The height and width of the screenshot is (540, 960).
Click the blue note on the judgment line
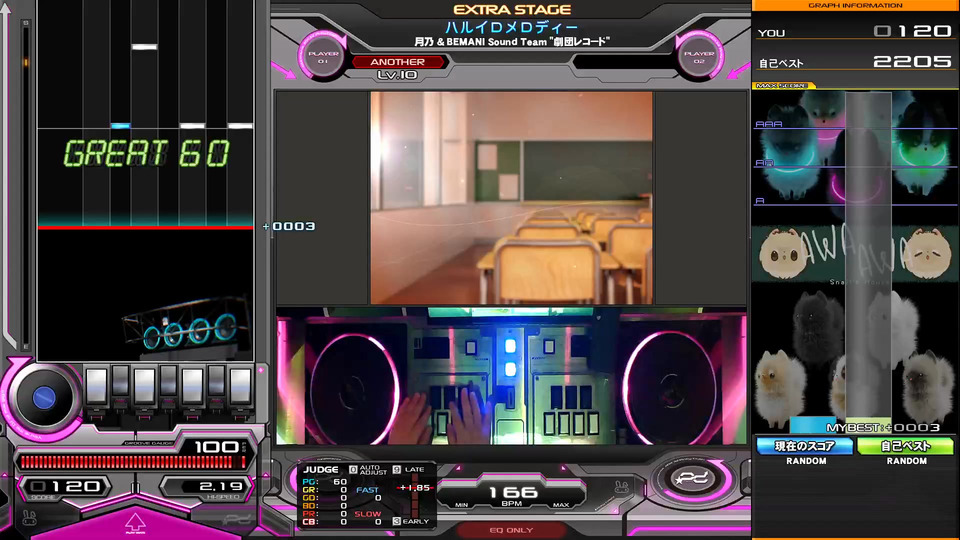[120, 126]
